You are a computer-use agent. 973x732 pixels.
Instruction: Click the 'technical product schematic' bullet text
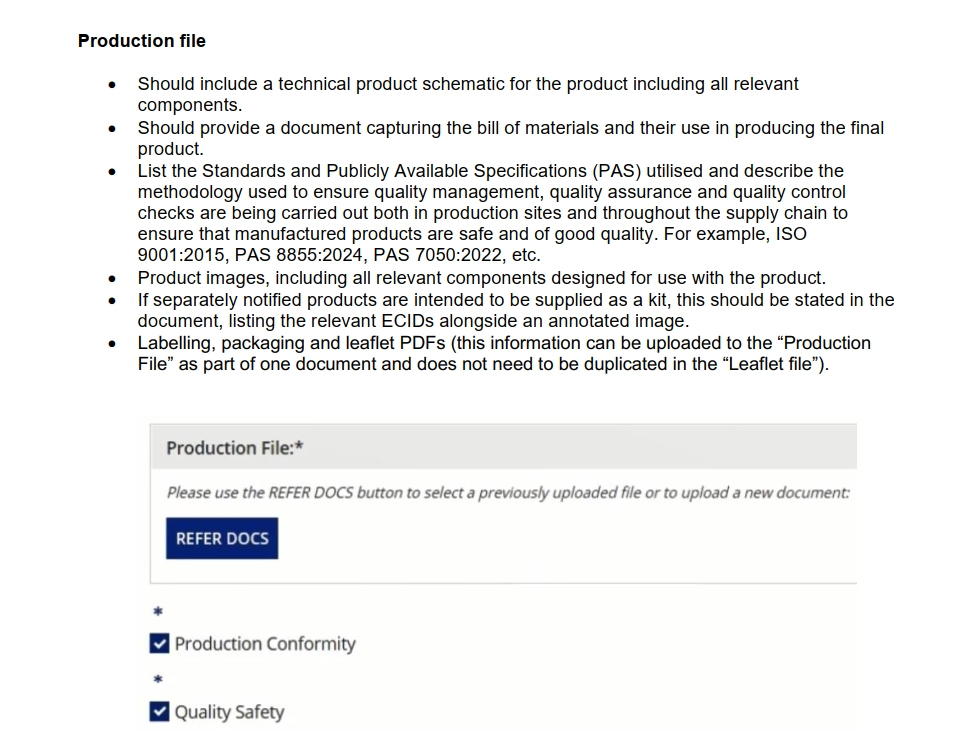380,84
